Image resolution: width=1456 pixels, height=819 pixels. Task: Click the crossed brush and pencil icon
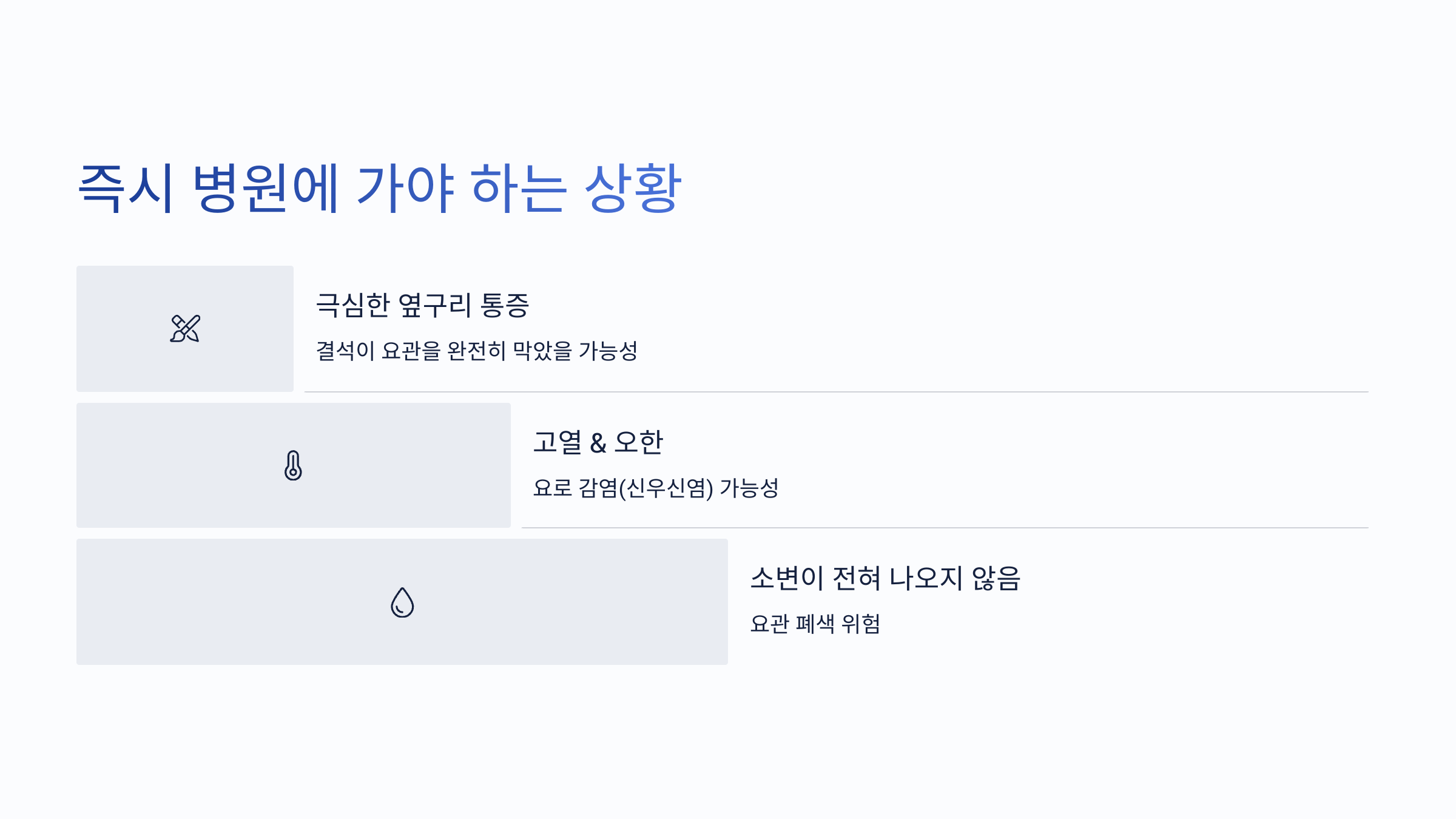coord(185,328)
